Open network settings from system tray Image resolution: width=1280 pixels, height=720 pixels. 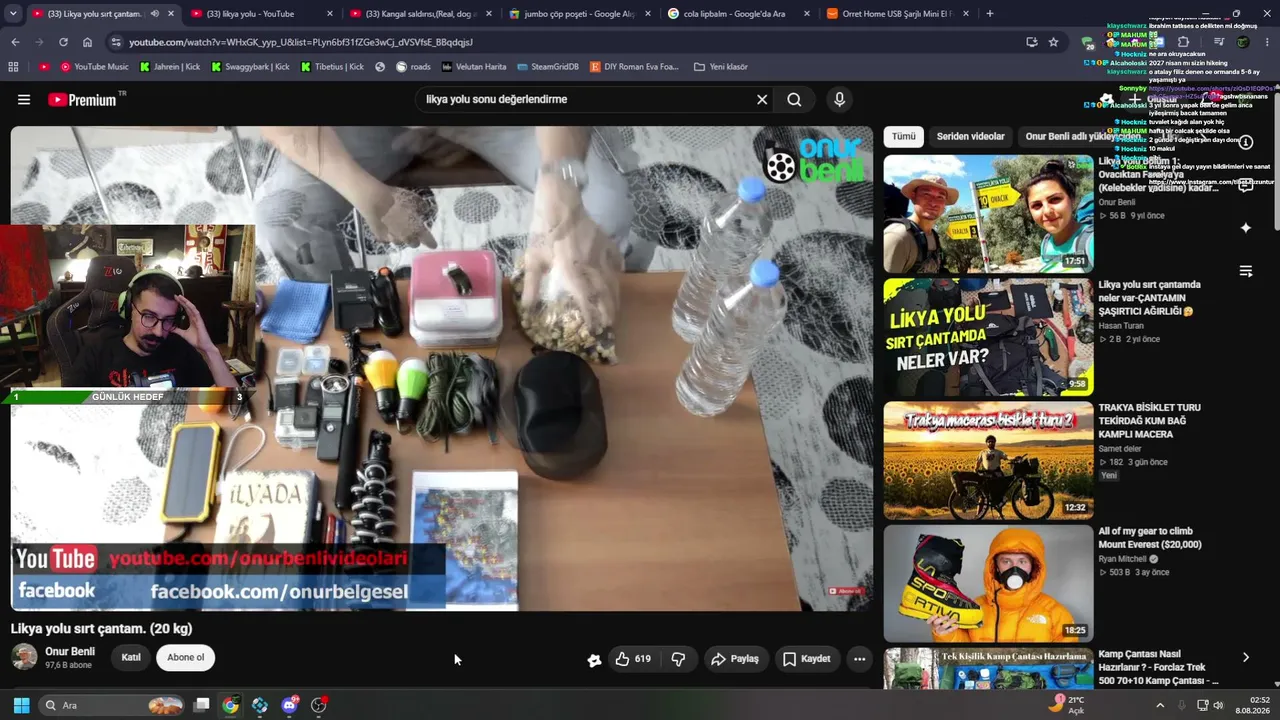pyautogui.click(x=1203, y=705)
